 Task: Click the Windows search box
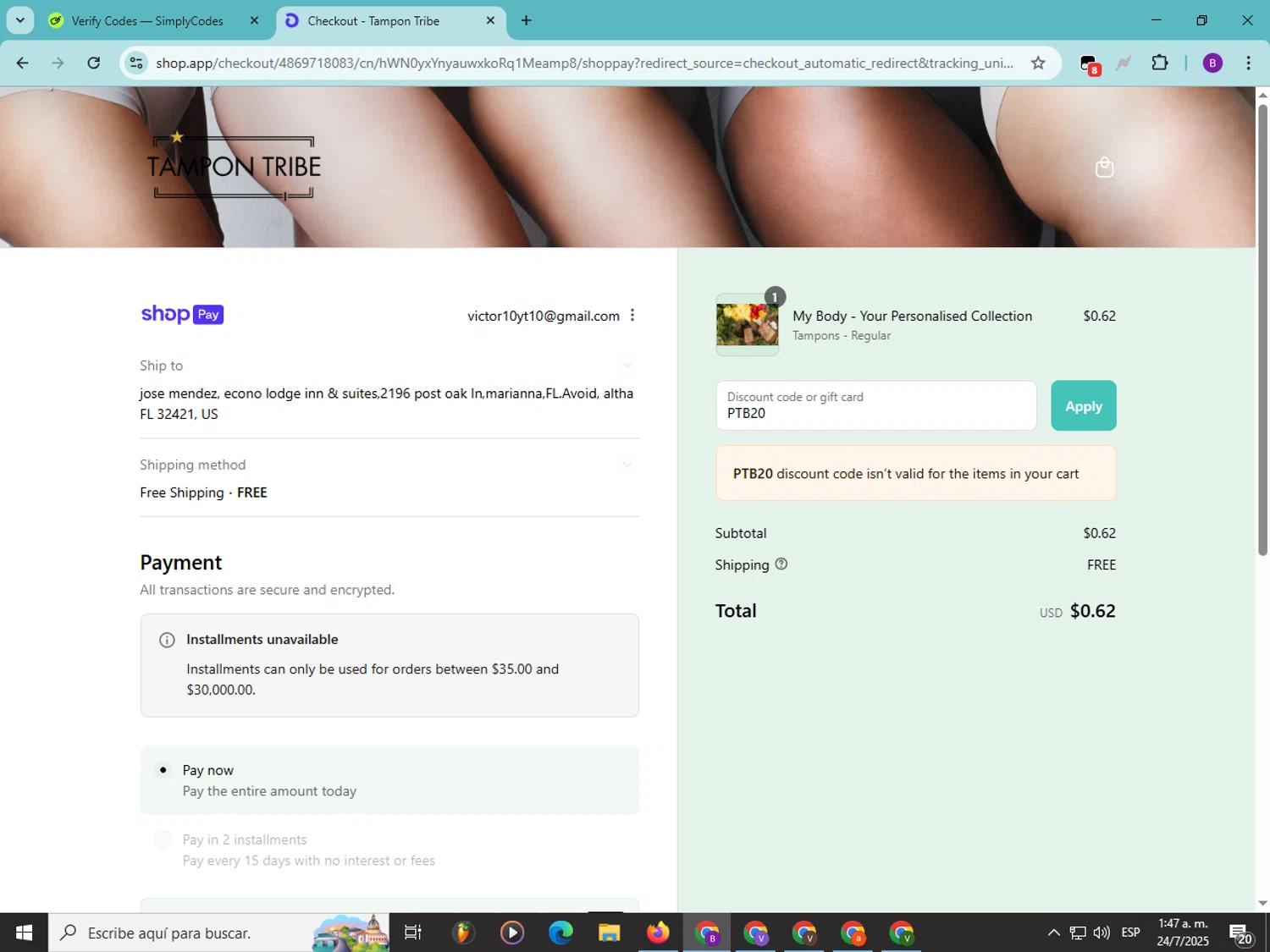click(x=218, y=933)
